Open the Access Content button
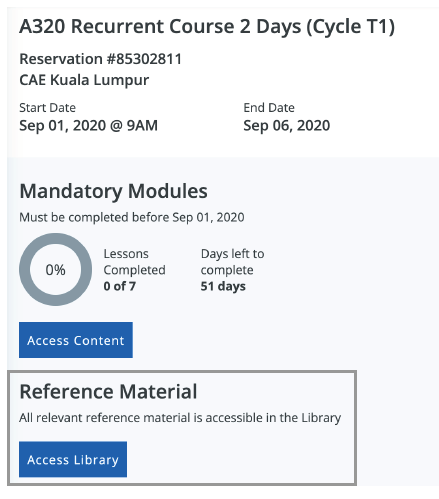Screen dimensions: 439x499 click(76, 340)
